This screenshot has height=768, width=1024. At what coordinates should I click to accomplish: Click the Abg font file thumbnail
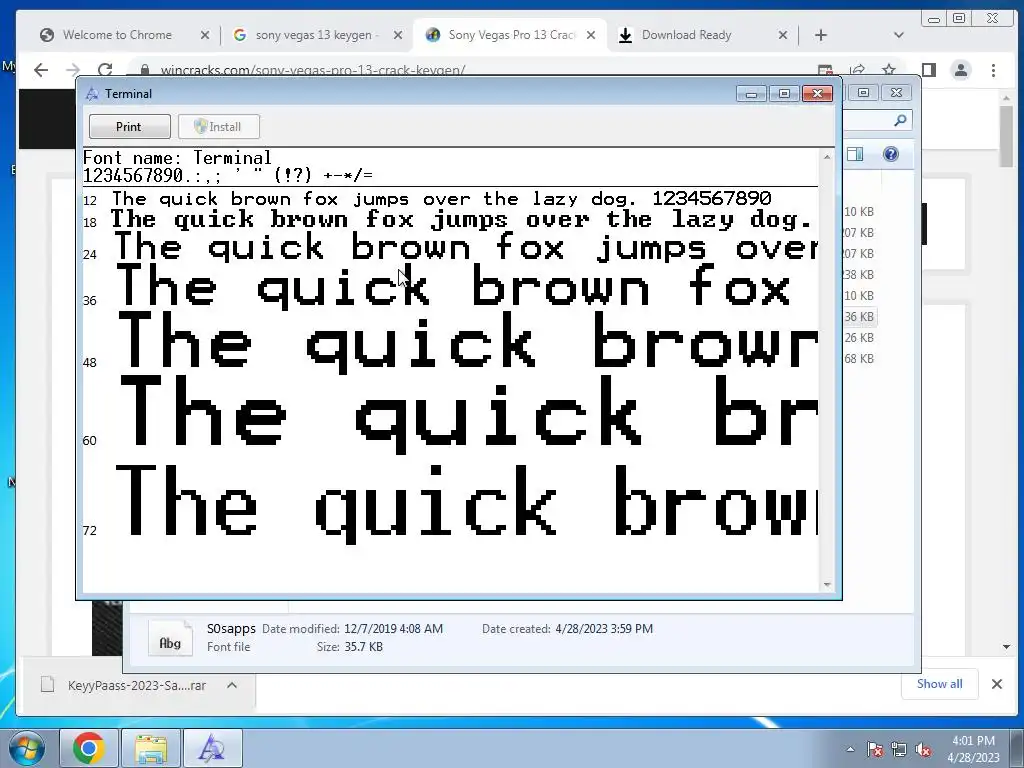(170, 638)
